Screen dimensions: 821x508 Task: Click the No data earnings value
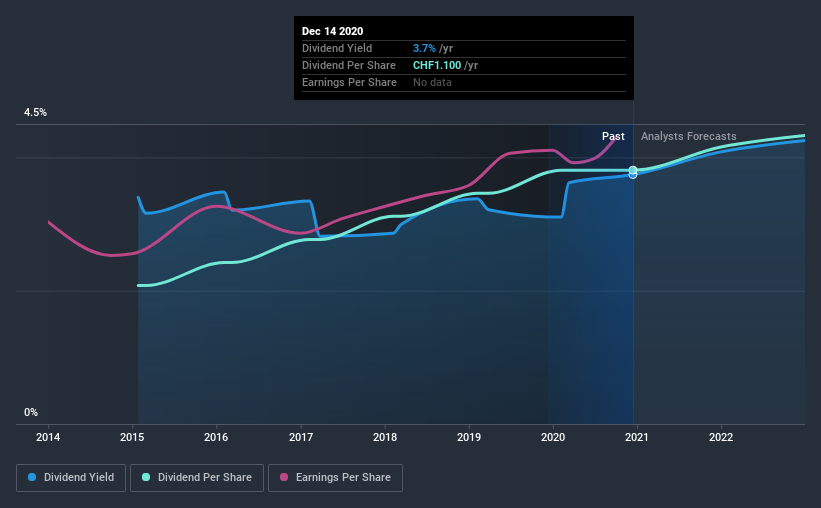click(x=432, y=82)
